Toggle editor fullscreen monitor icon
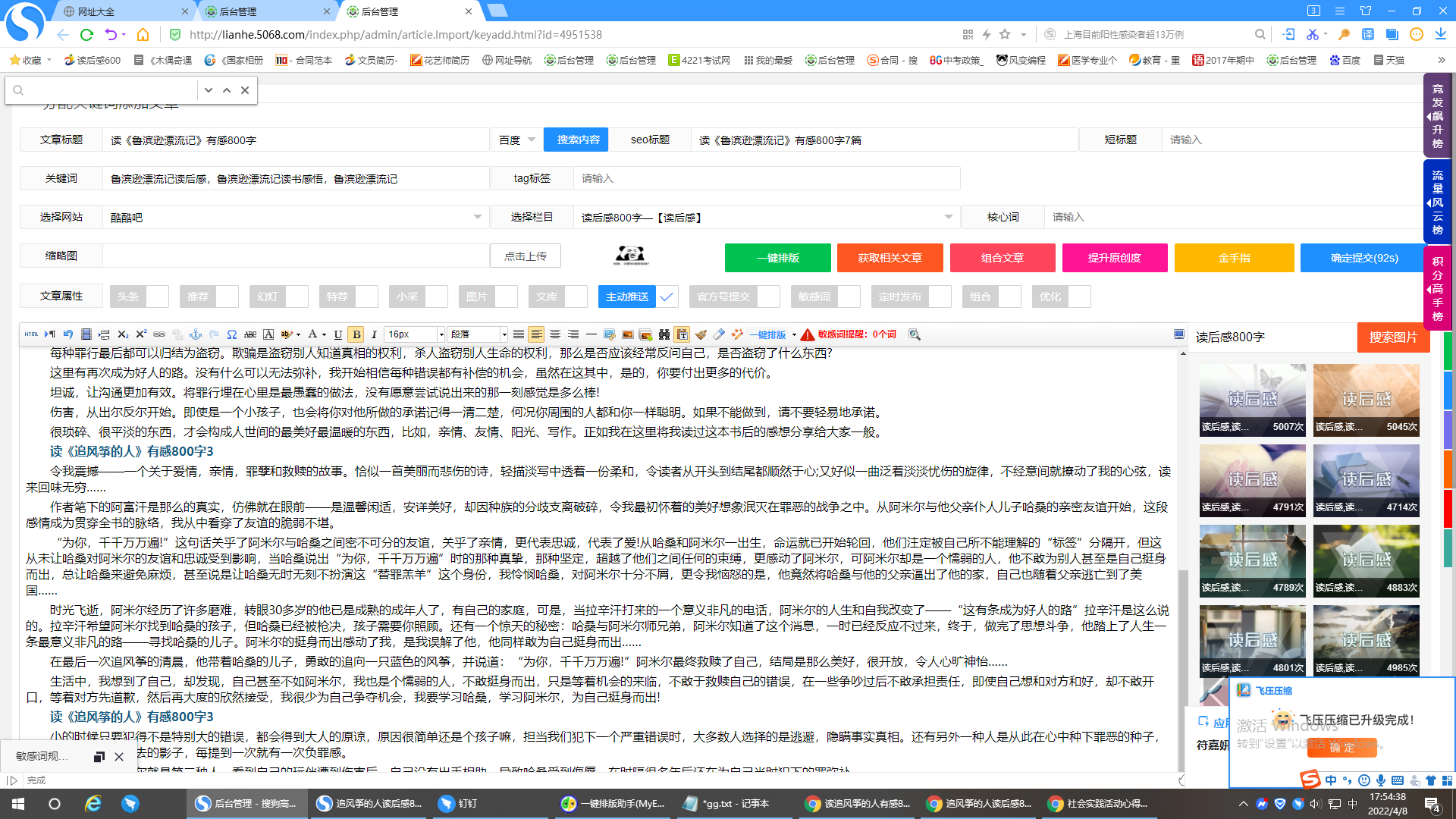Image resolution: width=1456 pixels, height=819 pixels. [x=1179, y=334]
